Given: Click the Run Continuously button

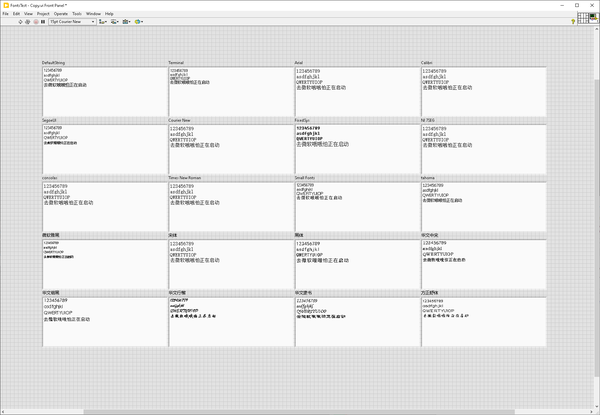Looking at the screenshot, I should [28, 22].
